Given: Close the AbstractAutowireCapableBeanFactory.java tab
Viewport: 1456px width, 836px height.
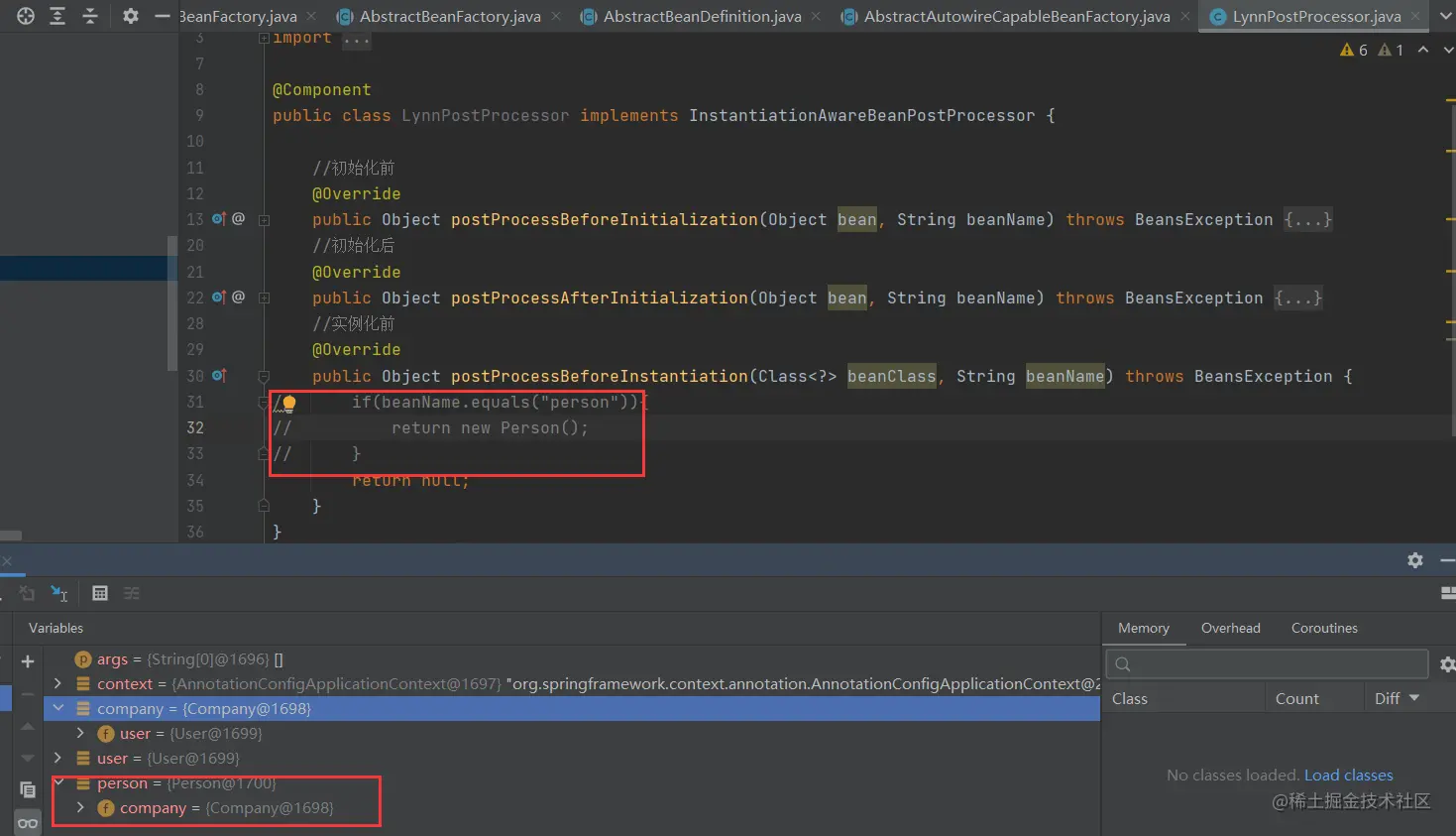Looking at the screenshot, I should click(x=1184, y=16).
